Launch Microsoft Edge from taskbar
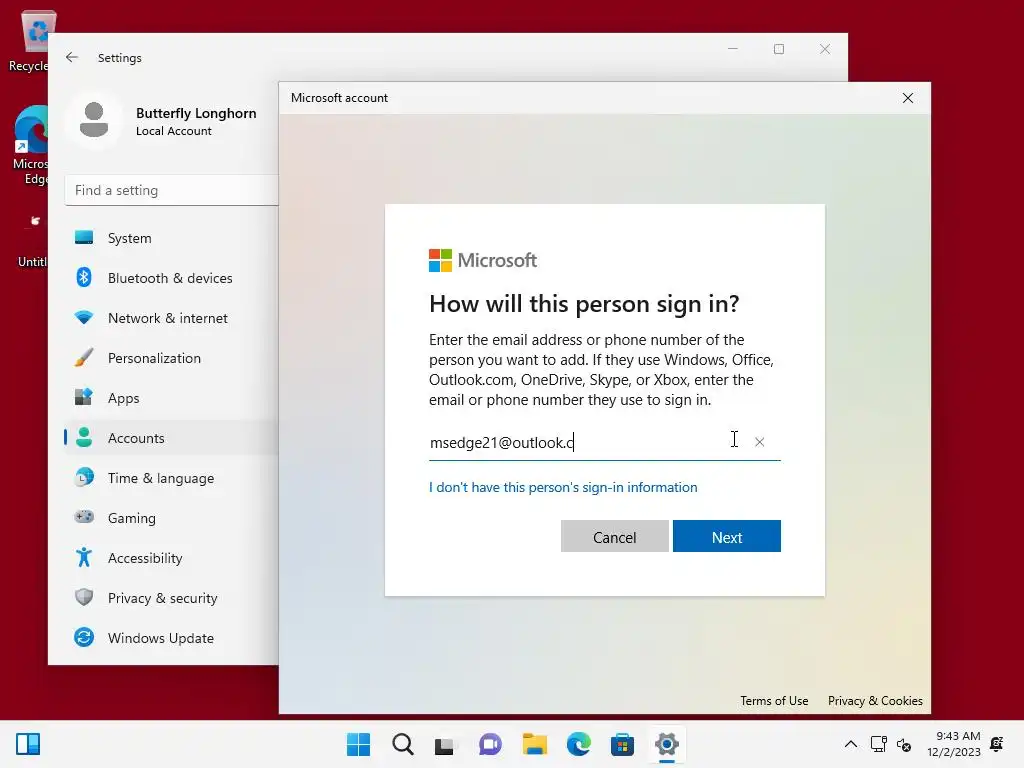Viewport: 1024px width, 768px height. (x=579, y=744)
